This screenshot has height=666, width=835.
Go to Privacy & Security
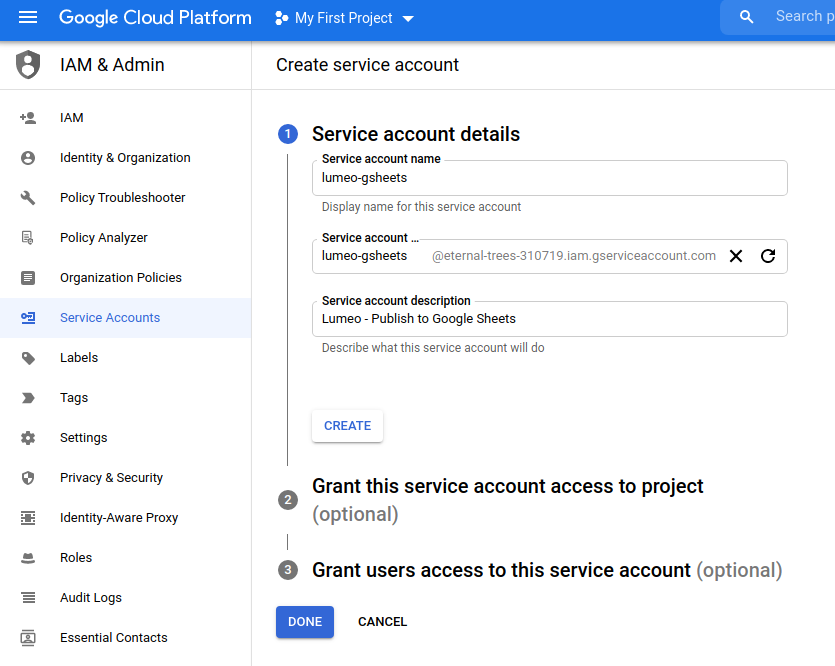coord(126,478)
